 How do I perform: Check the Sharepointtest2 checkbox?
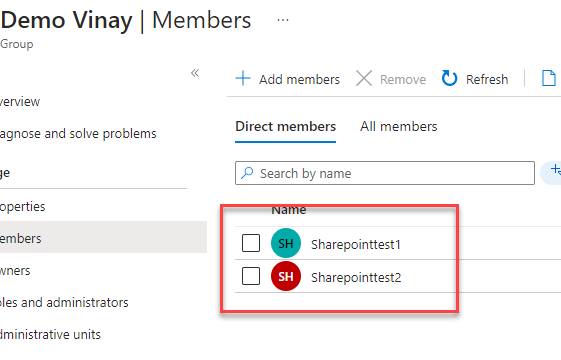[x=251, y=276]
